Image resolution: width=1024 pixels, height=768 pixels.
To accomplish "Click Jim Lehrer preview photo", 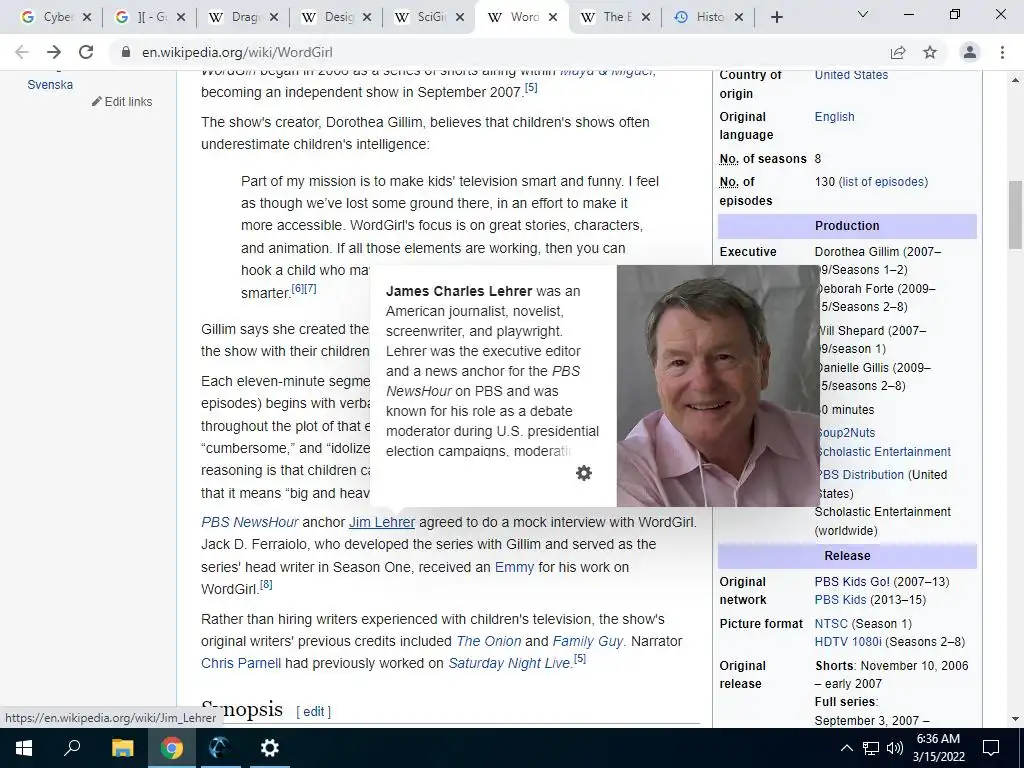I will (718, 386).
